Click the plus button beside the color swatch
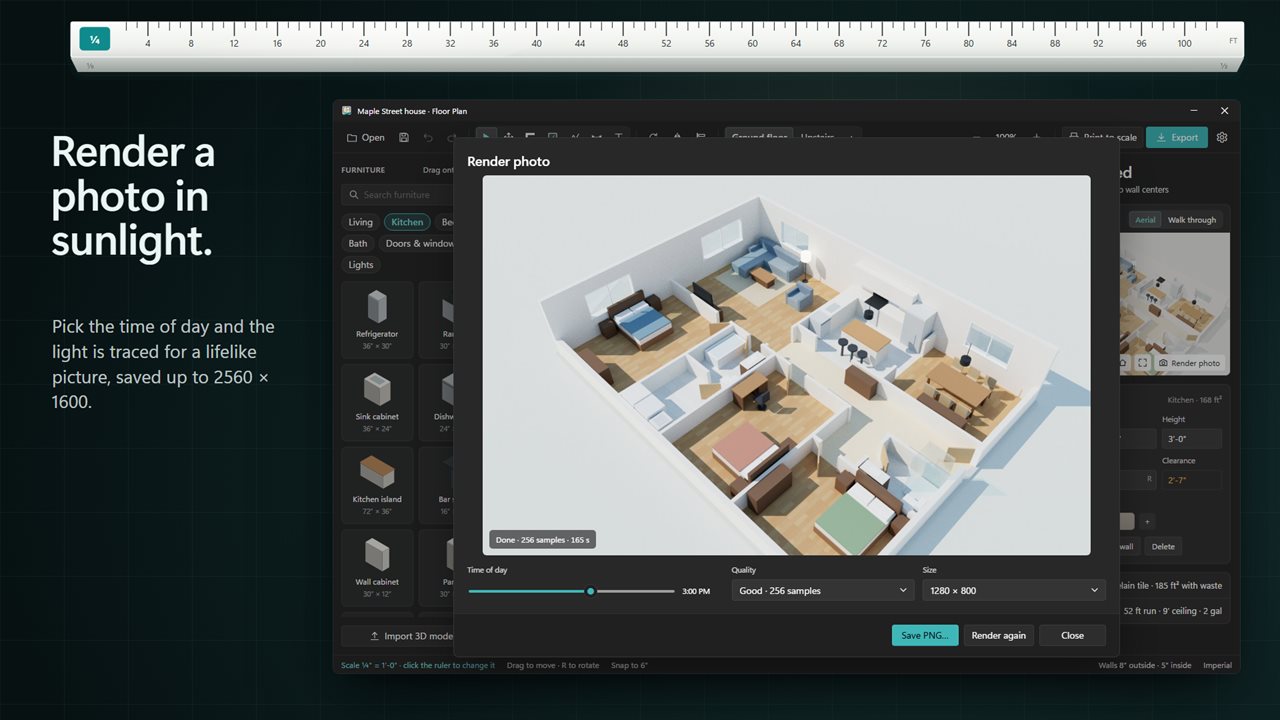The width and height of the screenshot is (1280, 720). click(1147, 521)
